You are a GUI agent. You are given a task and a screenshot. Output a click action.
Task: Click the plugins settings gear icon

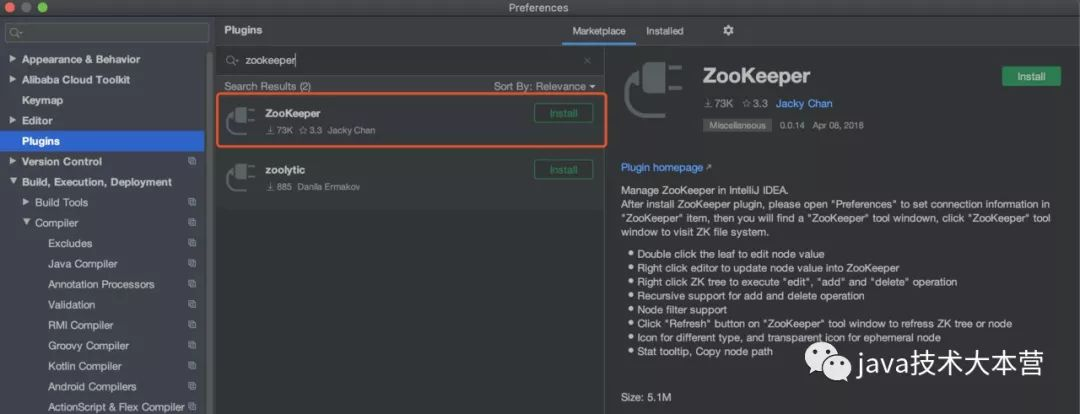(x=728, y=31)
